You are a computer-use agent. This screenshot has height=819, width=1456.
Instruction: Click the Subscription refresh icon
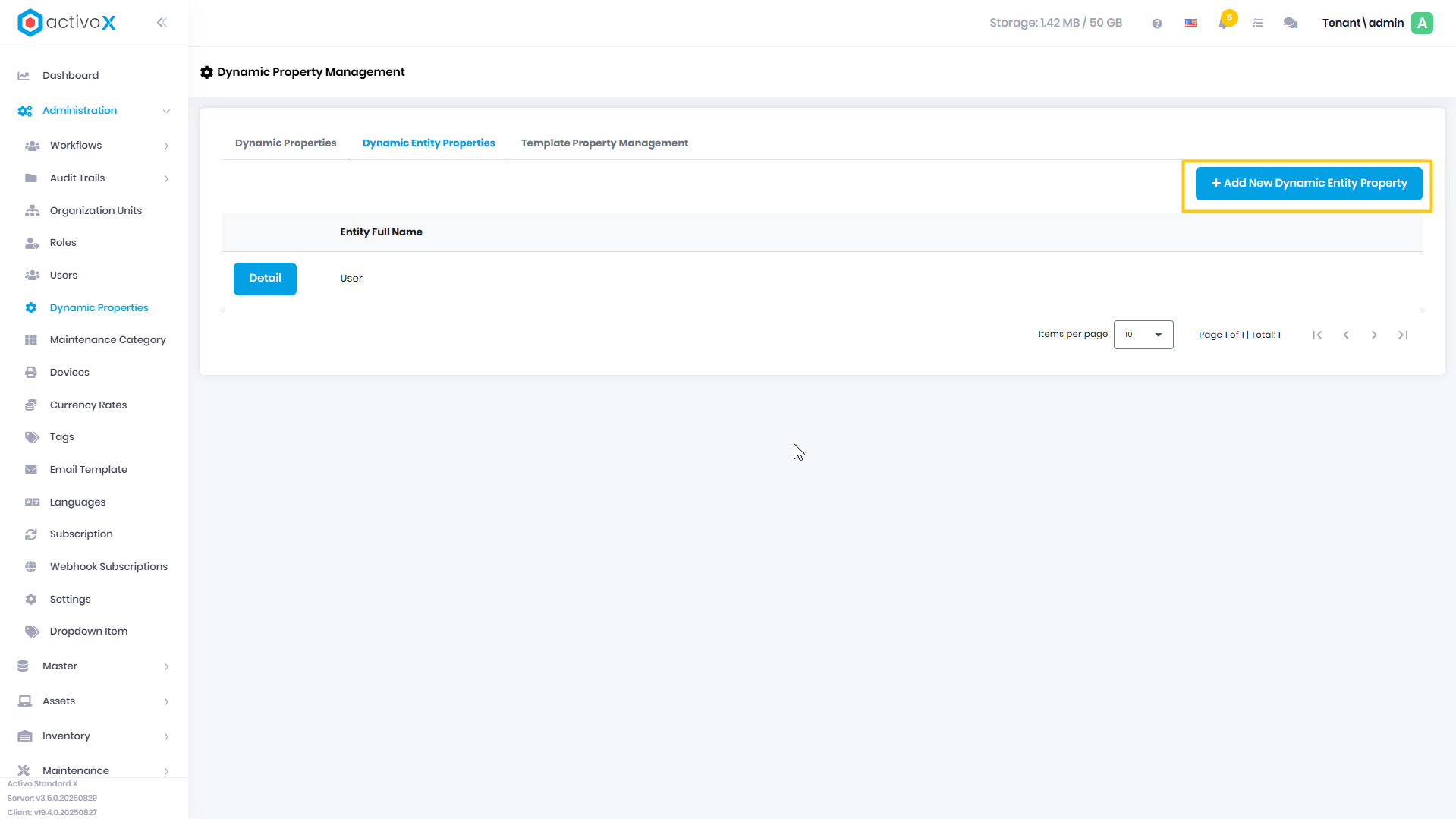point(31,534)
